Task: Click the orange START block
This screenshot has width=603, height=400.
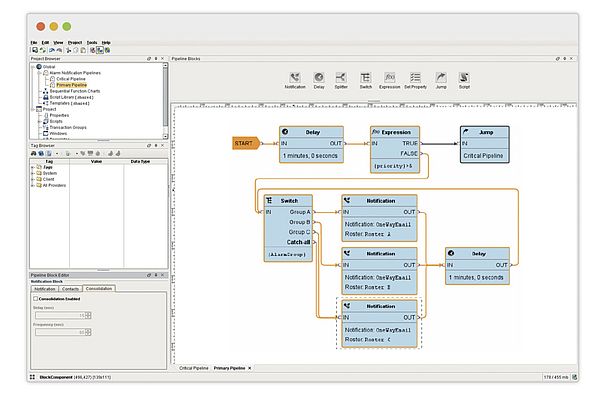Action: coord(246,143)
